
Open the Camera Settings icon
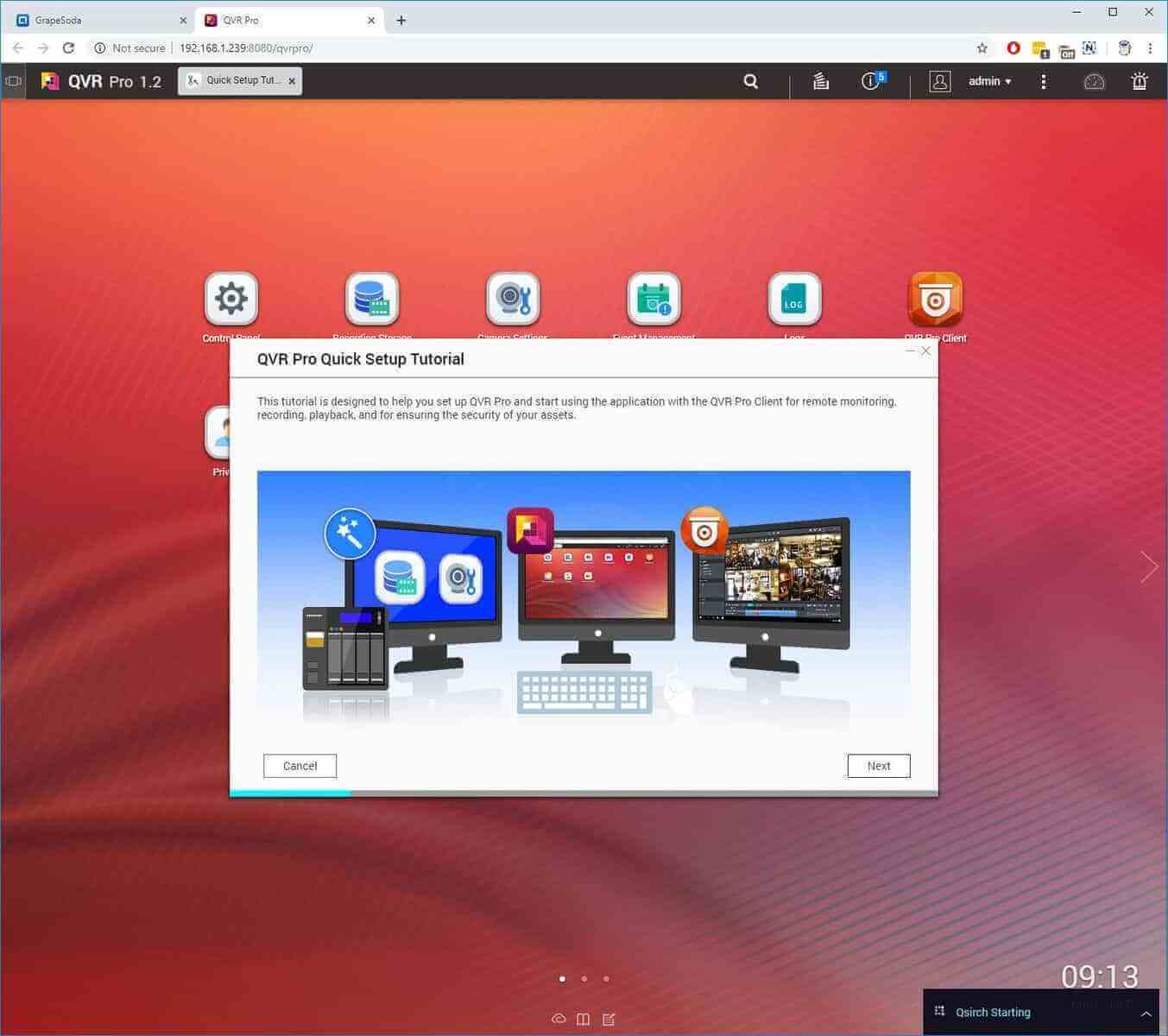click(x=513, y=300)
